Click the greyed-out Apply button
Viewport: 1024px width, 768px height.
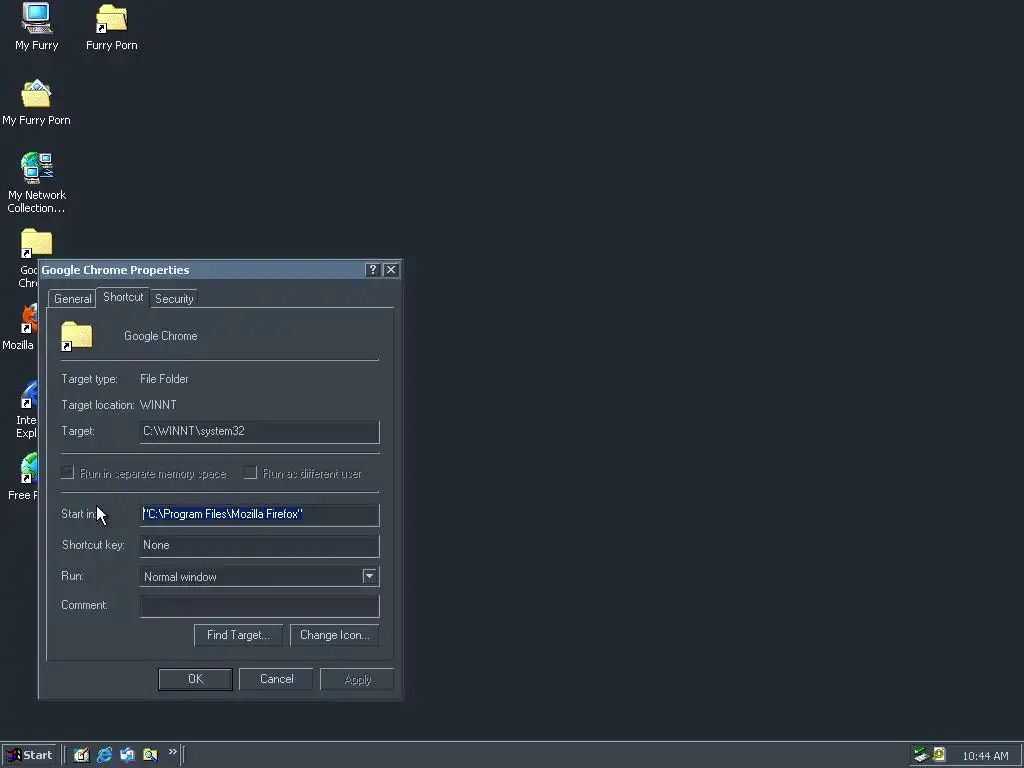point(357,679)
